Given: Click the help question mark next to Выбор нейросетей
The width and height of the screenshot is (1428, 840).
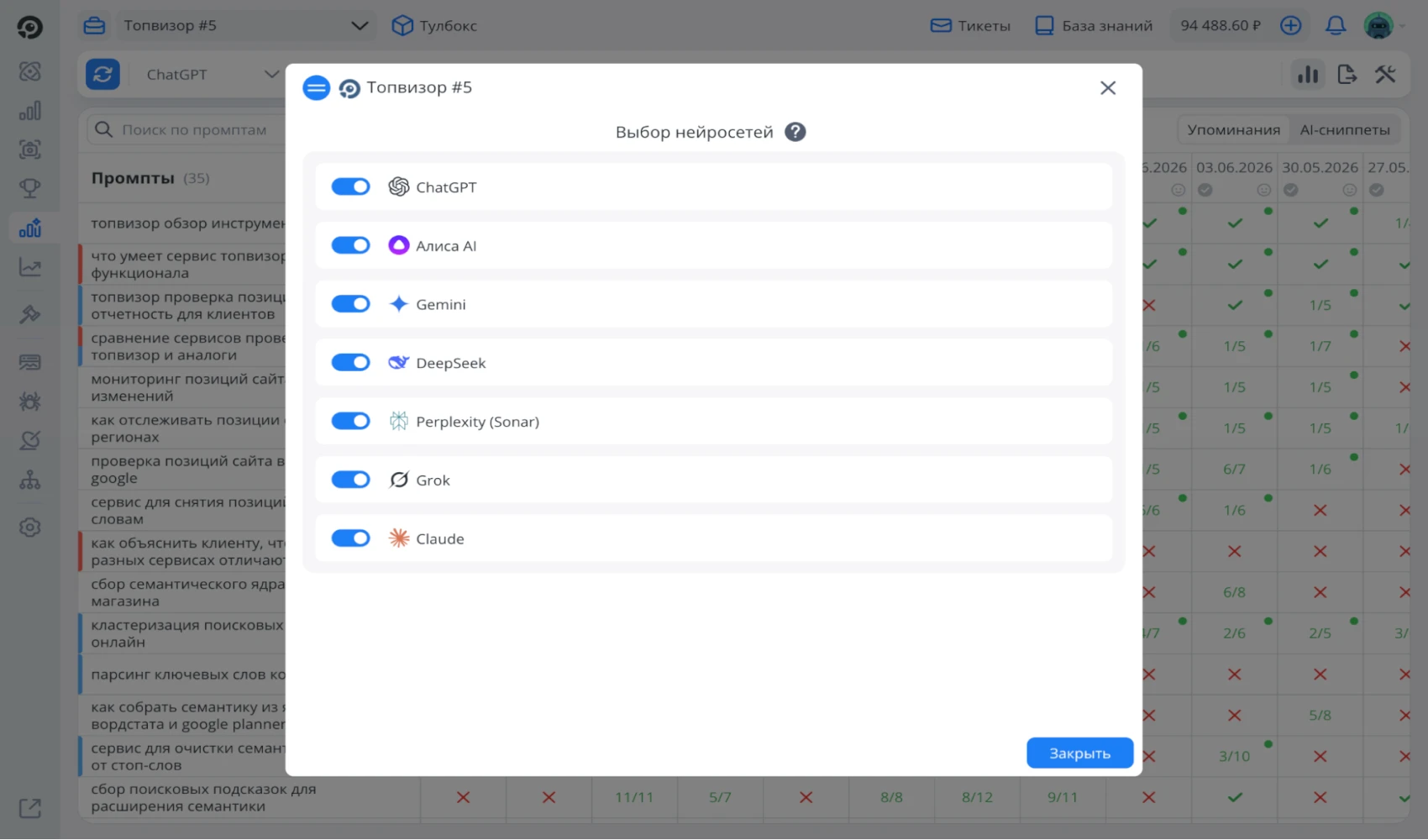Looking at the screenshot, I should click(x=795, y=132).
